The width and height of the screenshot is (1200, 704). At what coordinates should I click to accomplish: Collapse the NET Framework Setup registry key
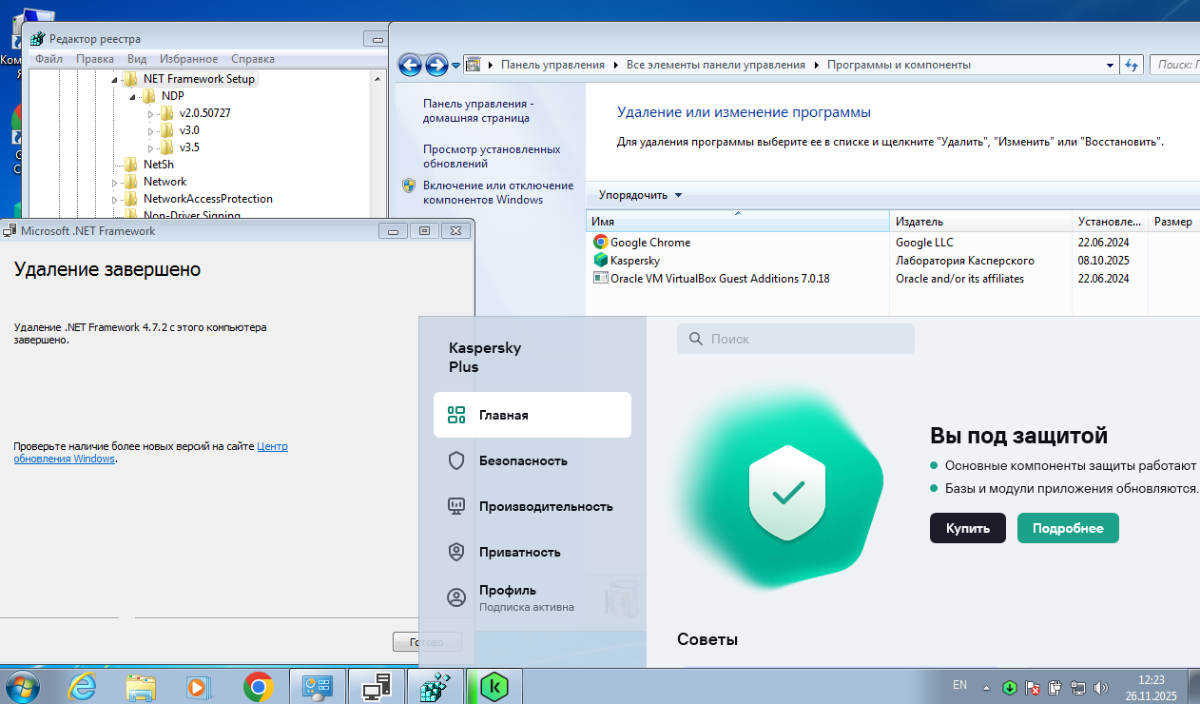[x=114, y=79]
